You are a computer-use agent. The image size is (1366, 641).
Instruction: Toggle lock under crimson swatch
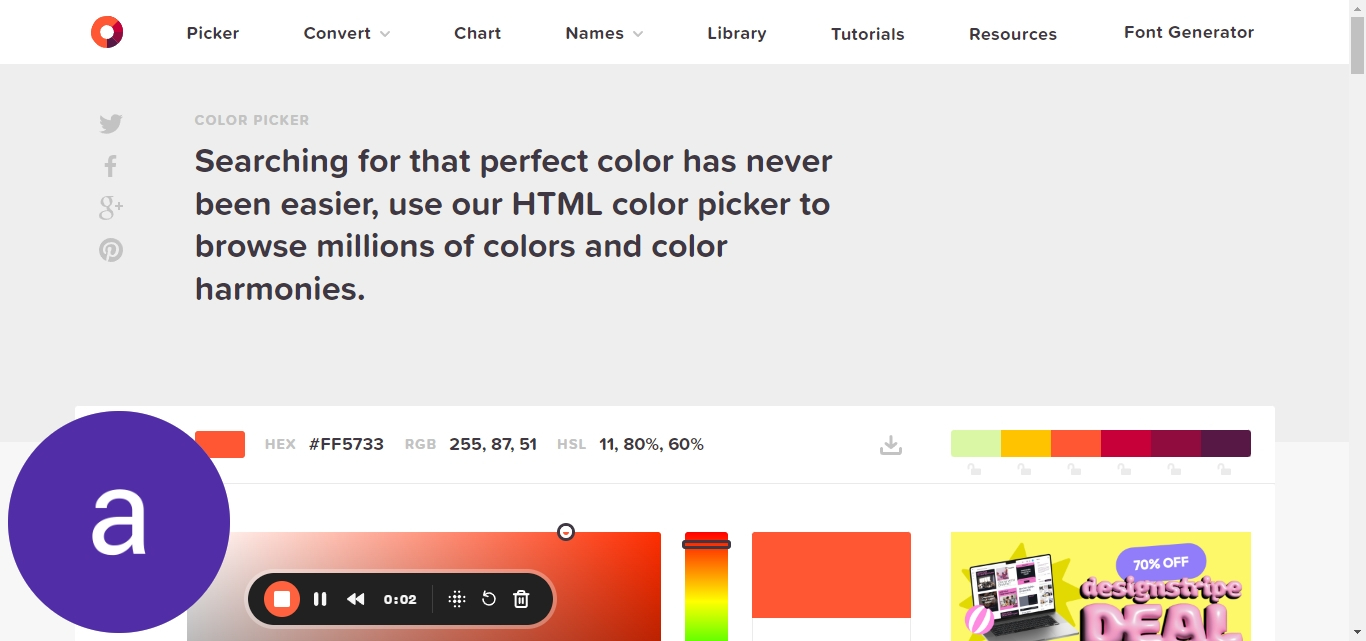1124,469
